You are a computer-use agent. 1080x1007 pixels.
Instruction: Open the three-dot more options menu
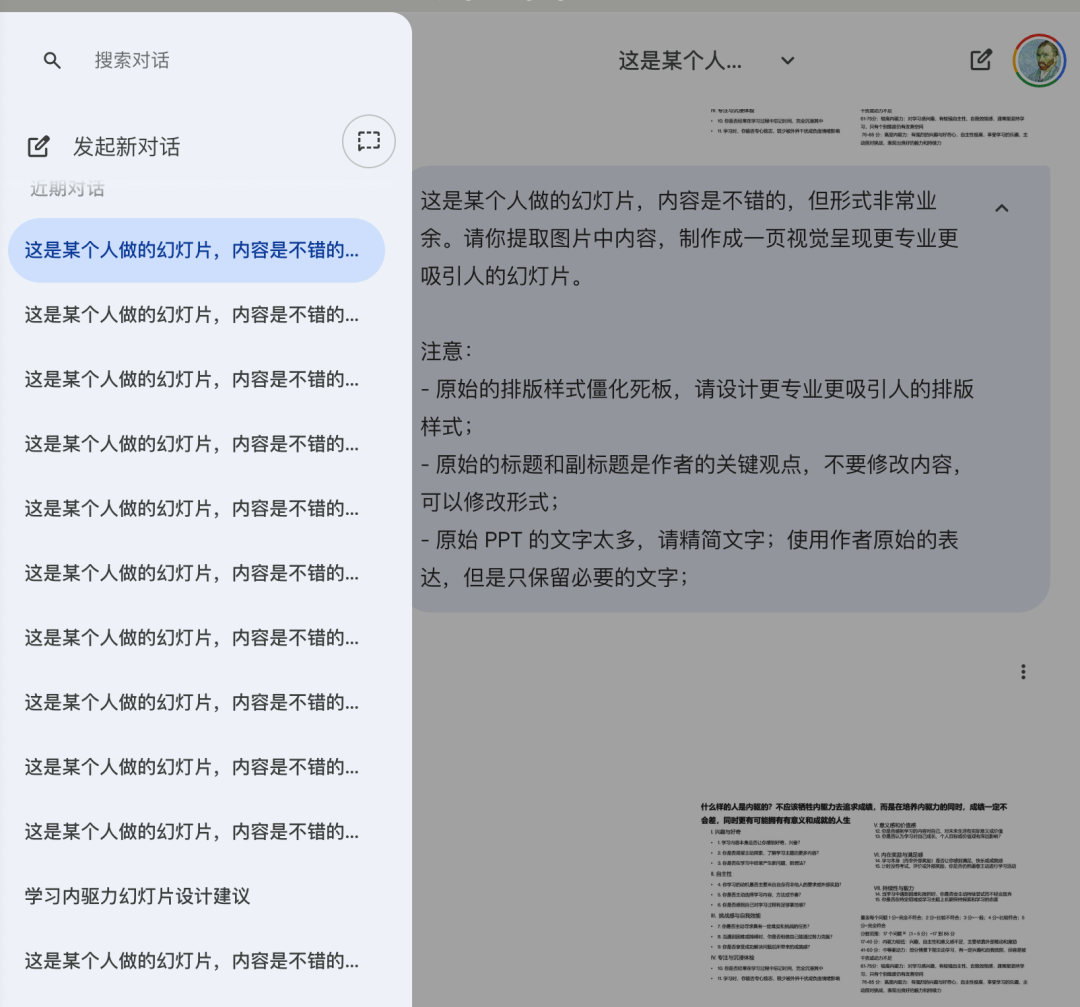click(1023, 672)
